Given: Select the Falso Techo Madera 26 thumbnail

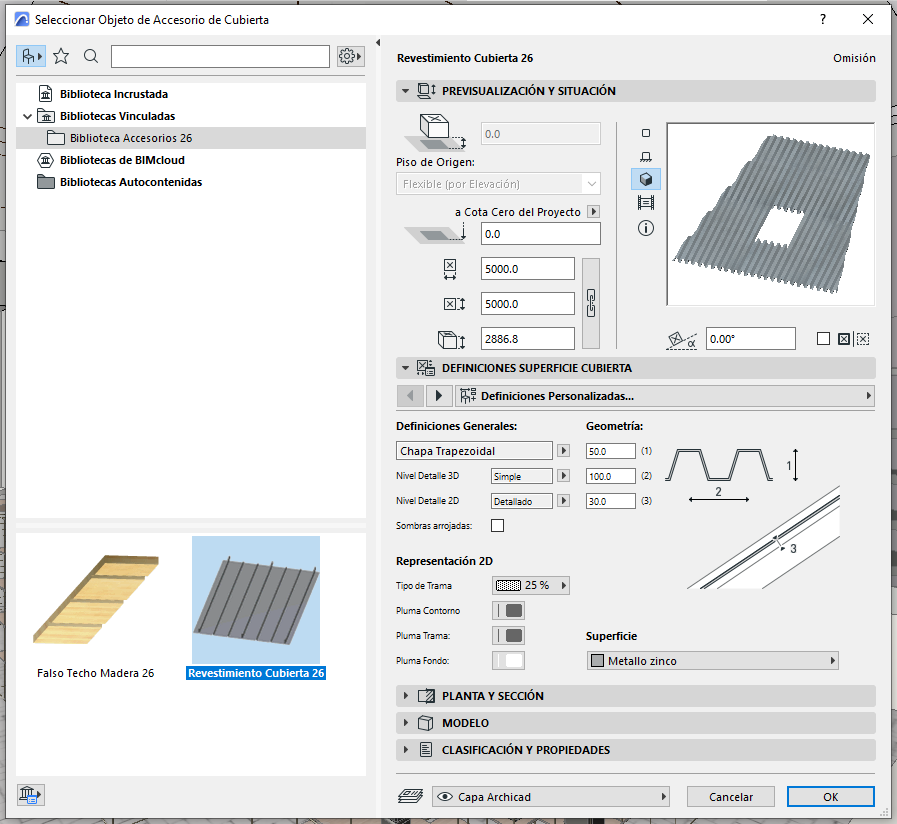Looking at the screenshot, I should click(95, 600).
